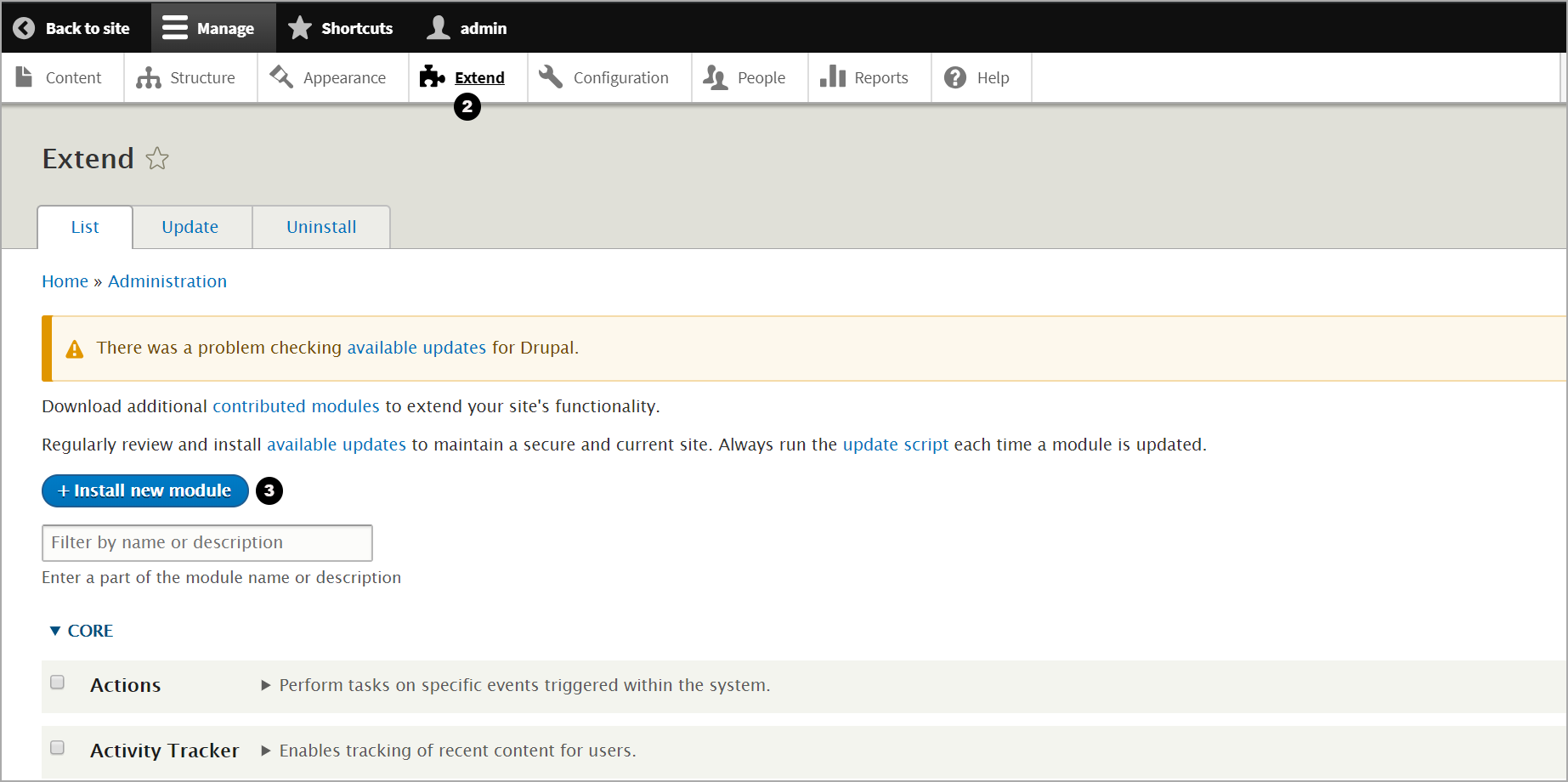Toggle the Manage hamburger menu icon
The height and width of the screenshot is (782, 1568).
coord(175,28)
